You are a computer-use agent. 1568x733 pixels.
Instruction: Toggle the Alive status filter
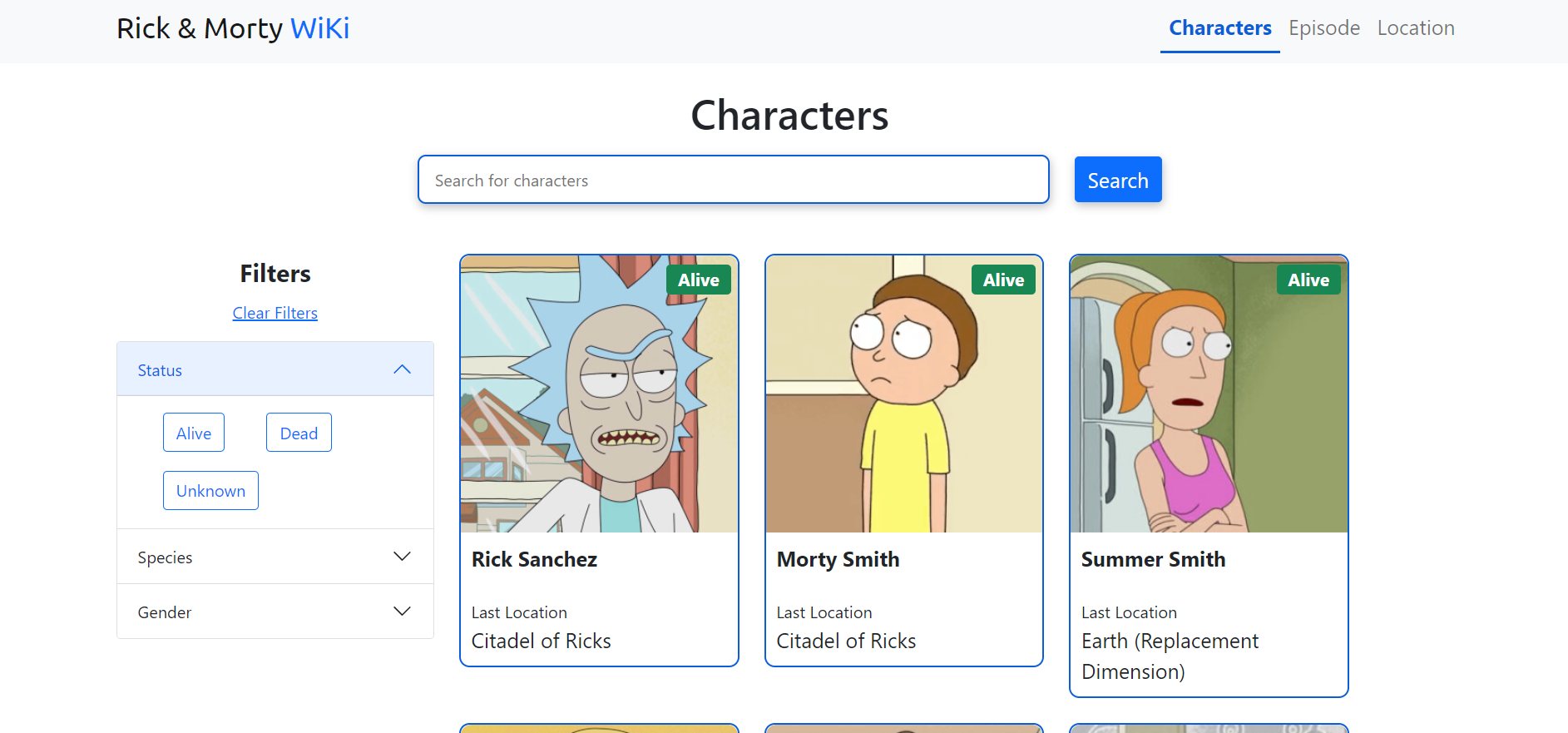[x=194, y=433]
